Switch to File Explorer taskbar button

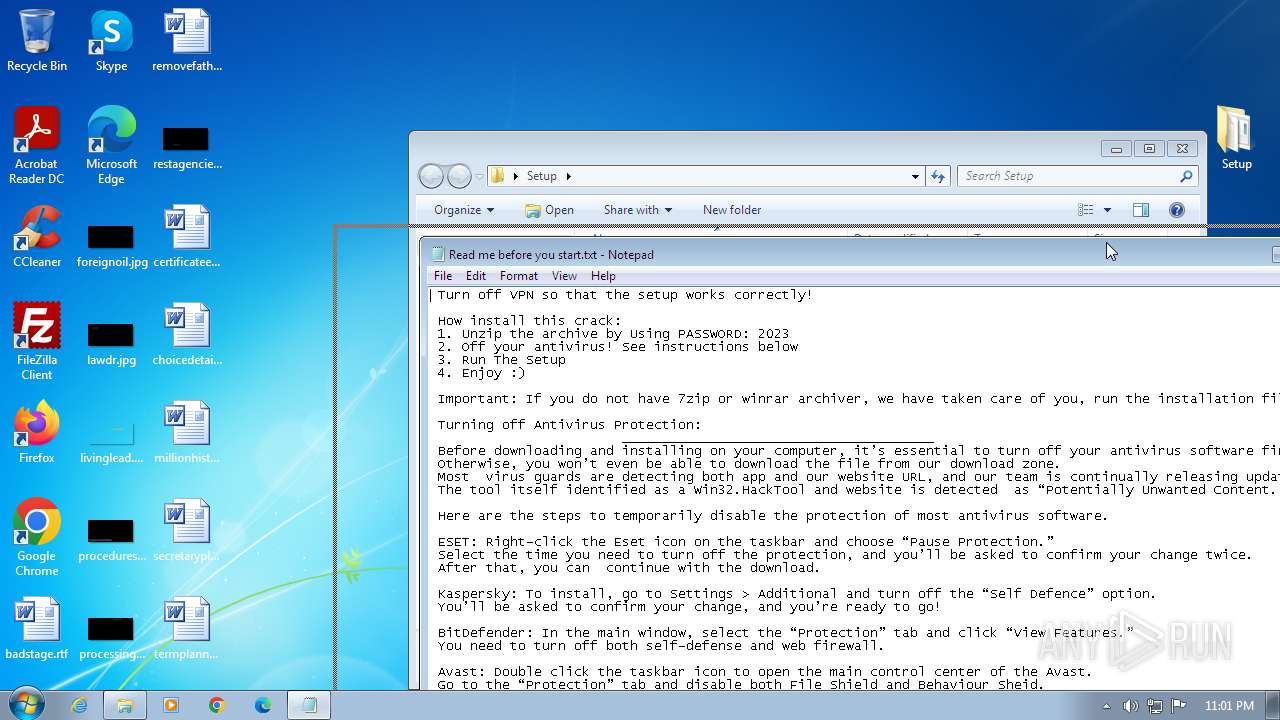point(125,705)
